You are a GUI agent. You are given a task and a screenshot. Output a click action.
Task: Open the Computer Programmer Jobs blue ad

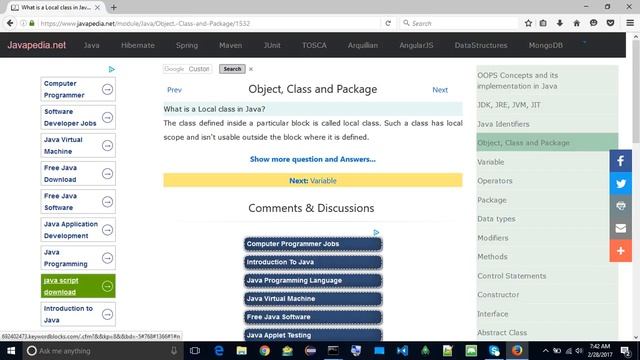click(x=313, y=244)
